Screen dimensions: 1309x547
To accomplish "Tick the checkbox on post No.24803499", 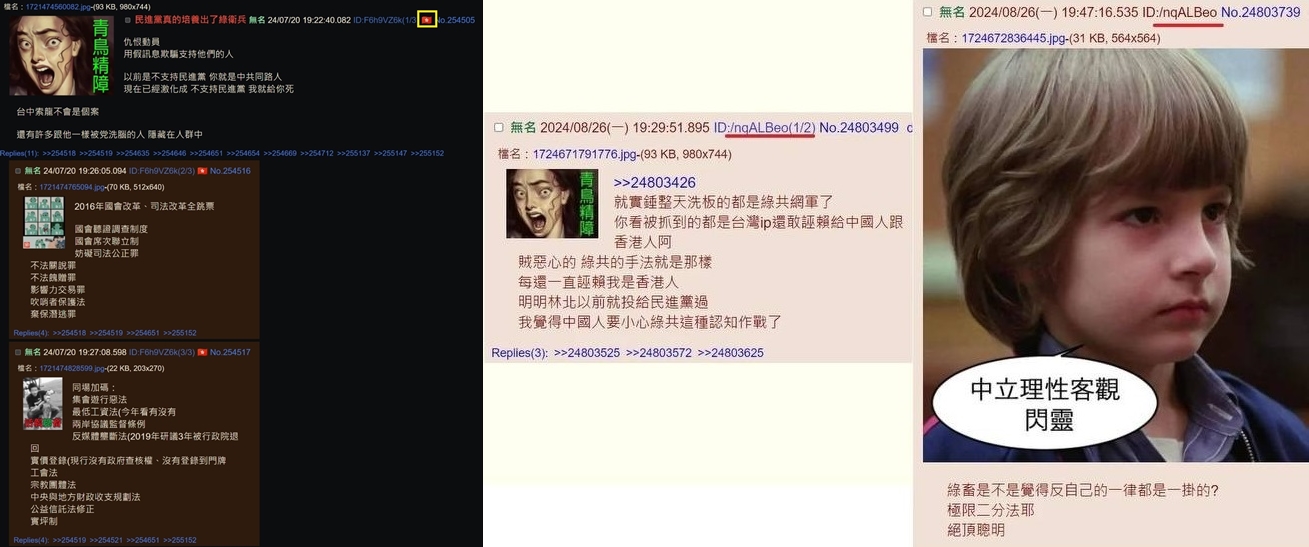I will coord(499,128).
